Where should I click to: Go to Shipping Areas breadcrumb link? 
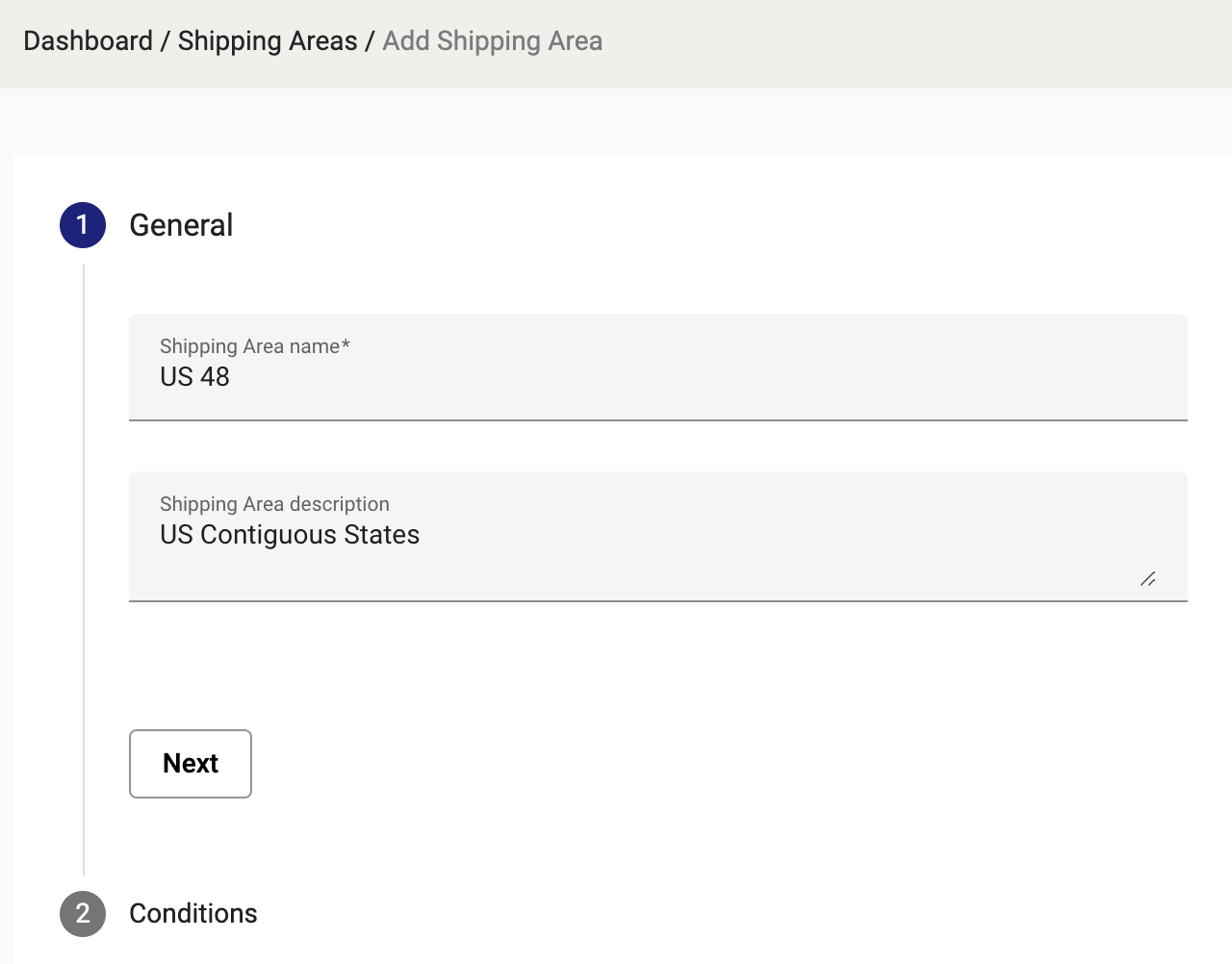[x=268, y=41]
